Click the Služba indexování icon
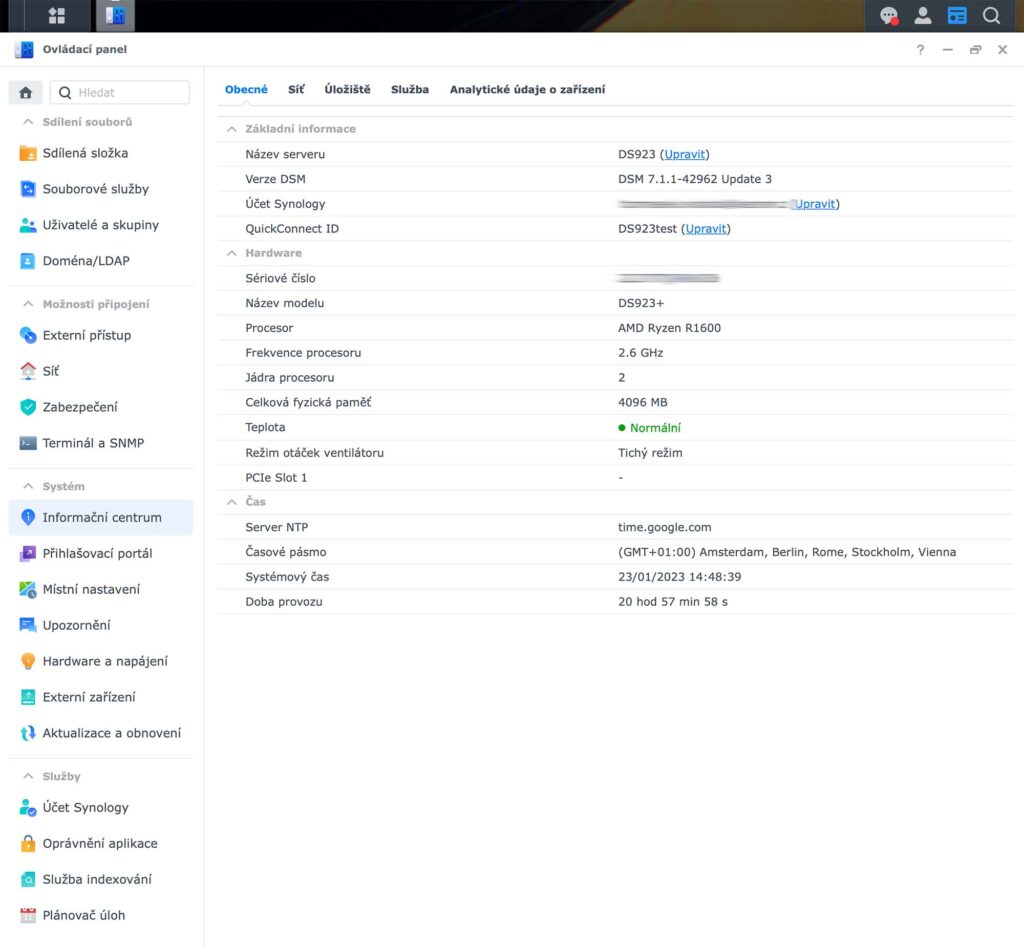The image size is (1024, 947). 27,880
